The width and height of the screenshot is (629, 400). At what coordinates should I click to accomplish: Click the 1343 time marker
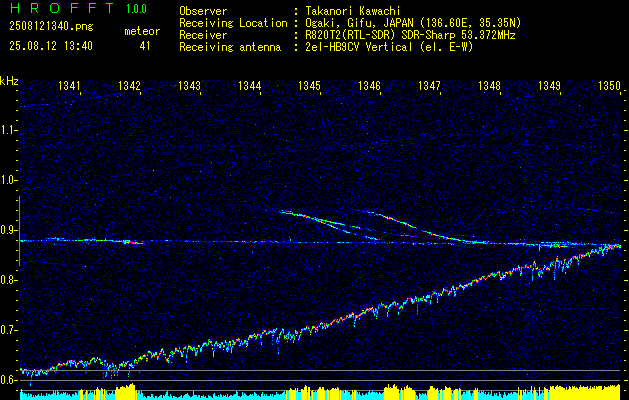pos(189,85)
